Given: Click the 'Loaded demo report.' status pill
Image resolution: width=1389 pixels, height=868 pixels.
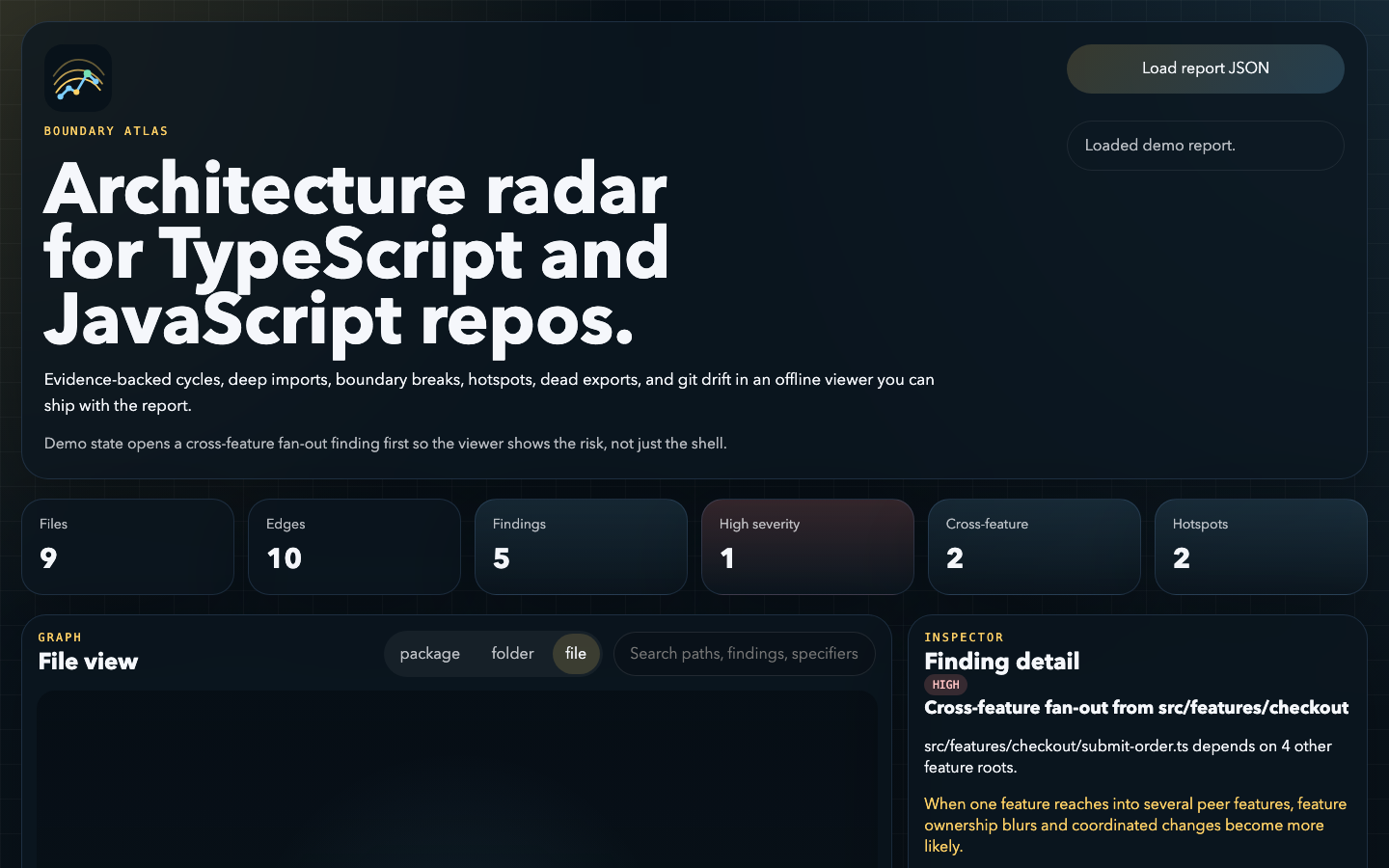Looking at the screenshot, I should (x=1205, y=146).
